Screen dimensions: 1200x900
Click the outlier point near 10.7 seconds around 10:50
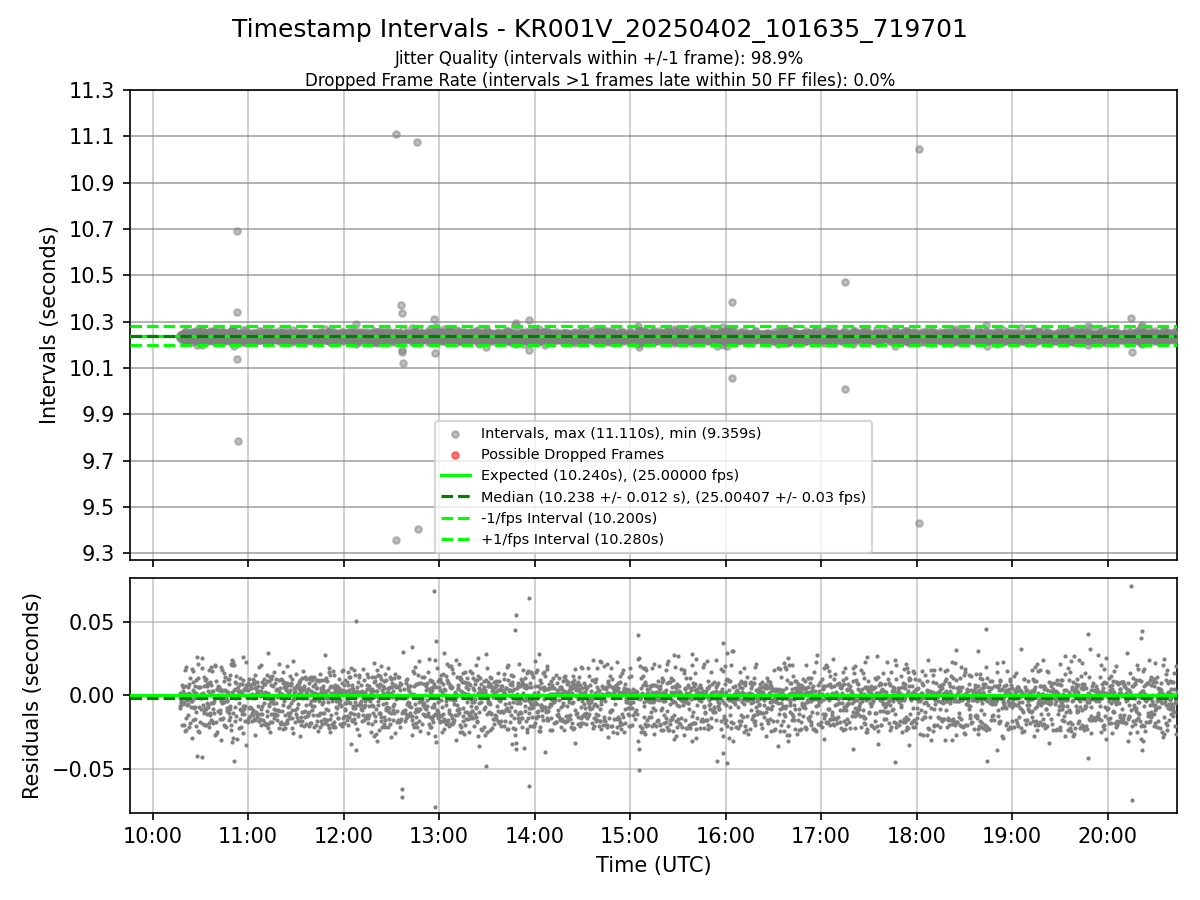(237, 231)
